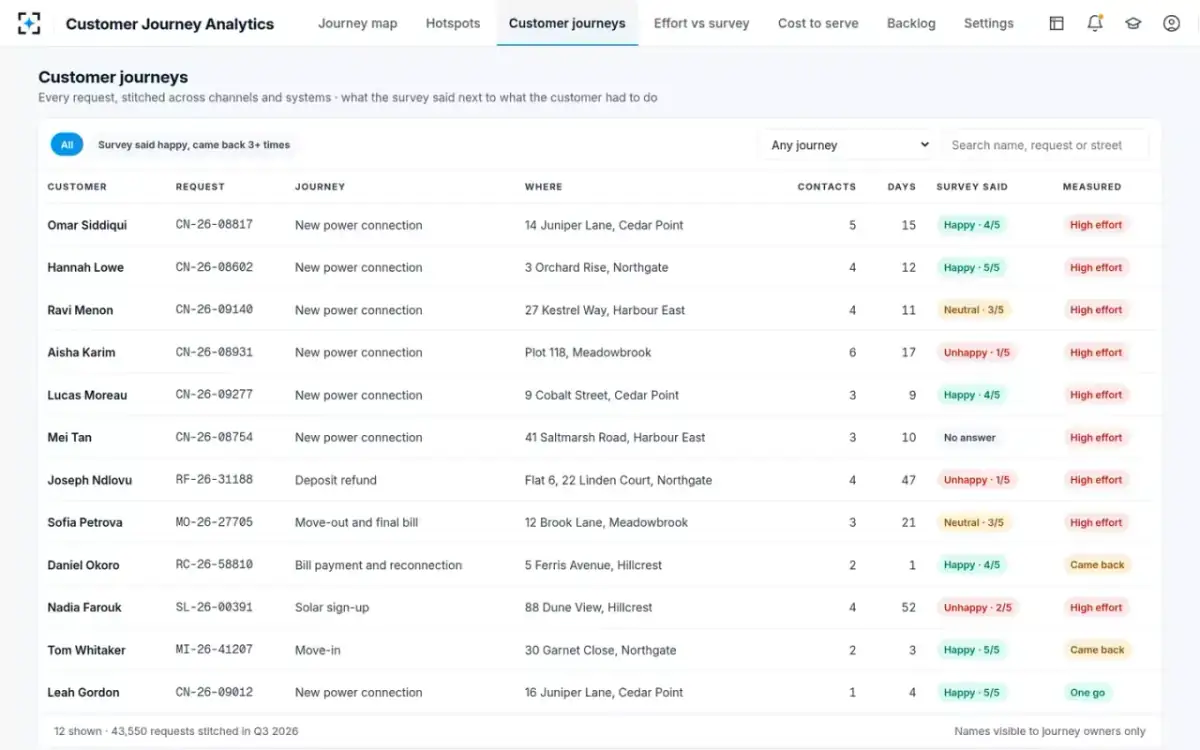Image resolution: width=1200 pixels, height=750 pixels.
Task: Click the '12 shown · 43,550 requests' footer text
Action: pyautogui.click(x=176, y=731)
